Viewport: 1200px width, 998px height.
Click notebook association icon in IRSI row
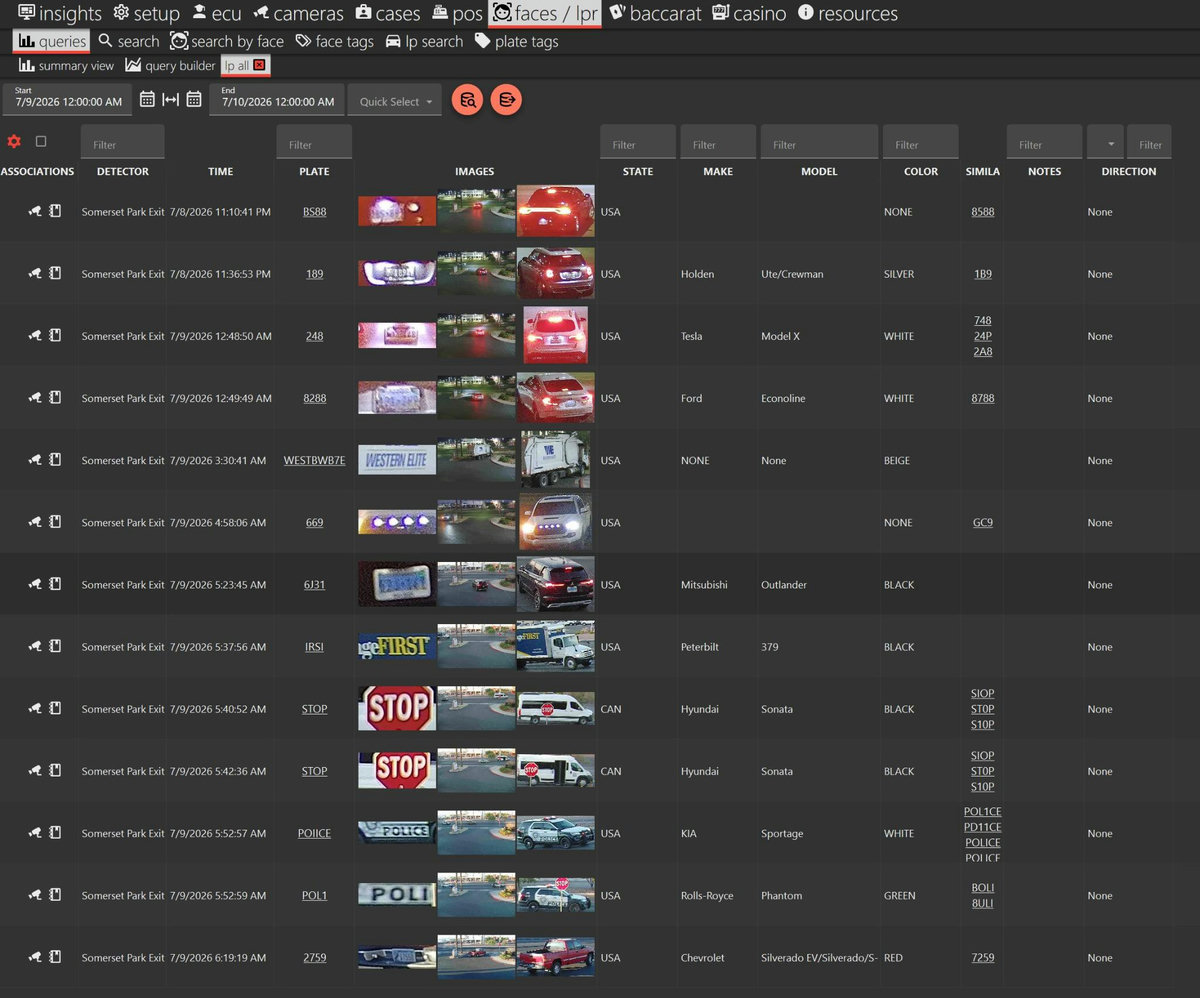(55, 647)
